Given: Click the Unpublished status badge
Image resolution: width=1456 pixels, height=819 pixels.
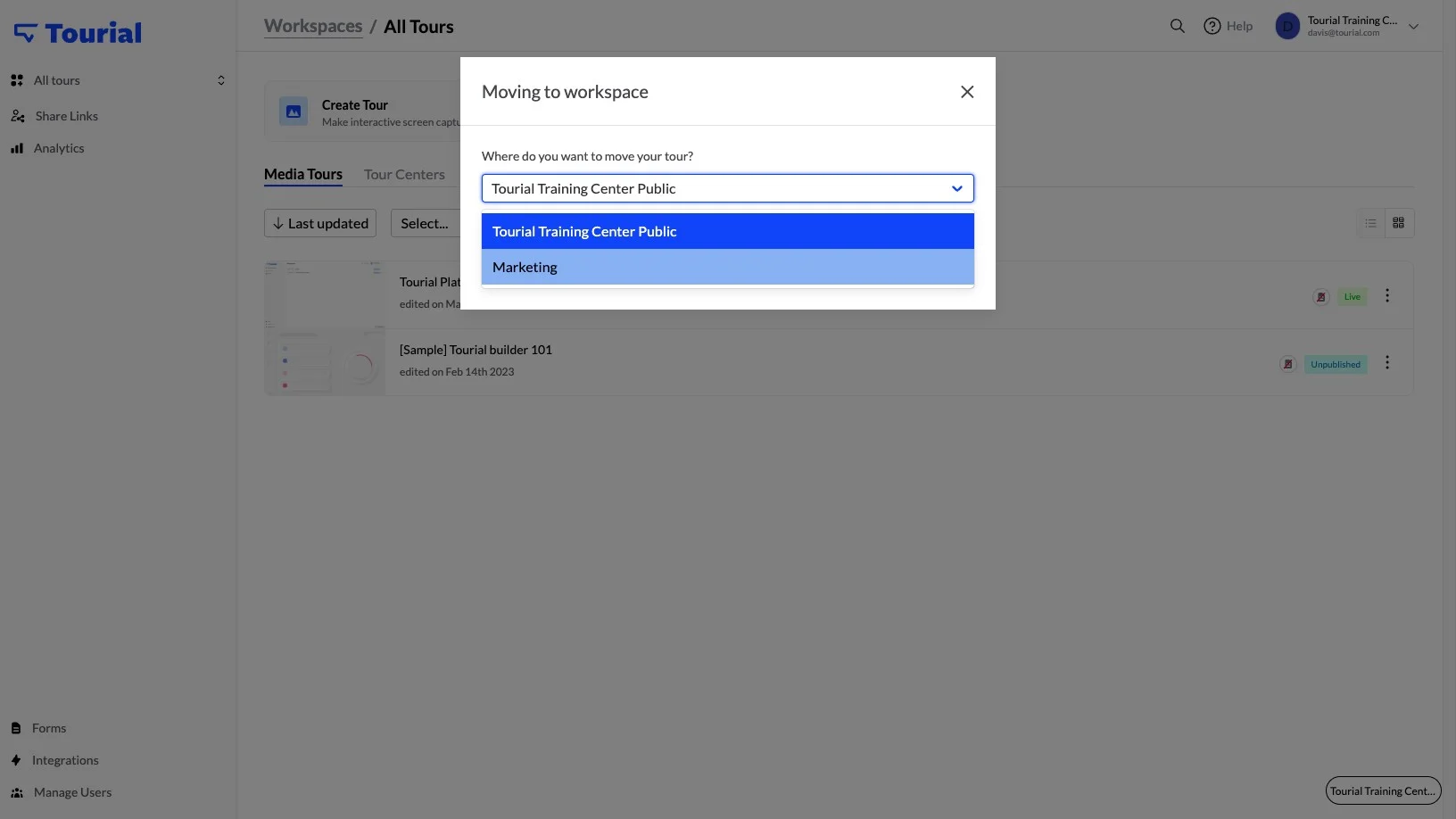Looking at the screenshot, I should [1336, 364].
